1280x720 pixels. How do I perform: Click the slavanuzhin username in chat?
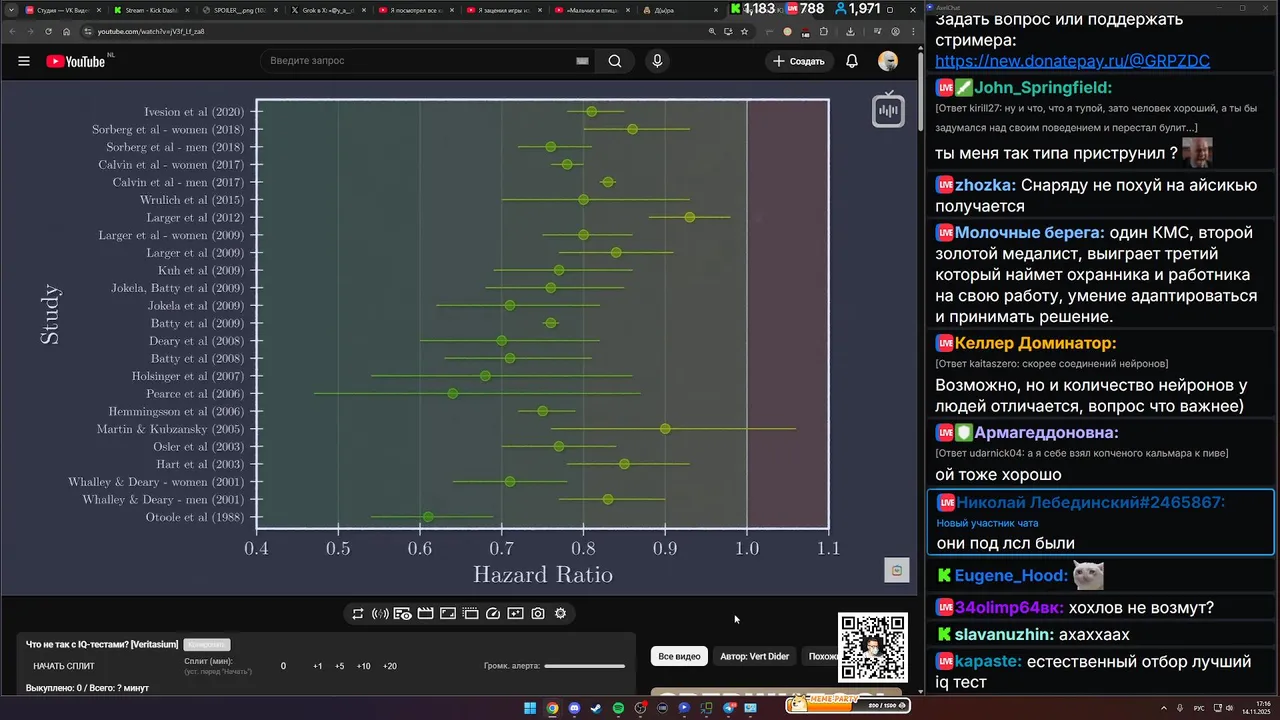click(1002, 634)
